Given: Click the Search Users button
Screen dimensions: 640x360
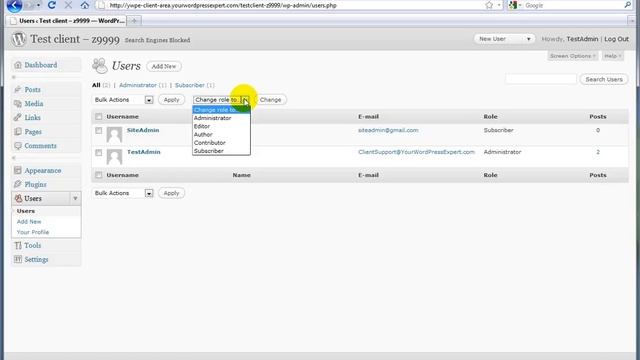Looking at the screenshot, I should (x=604, y=79).
